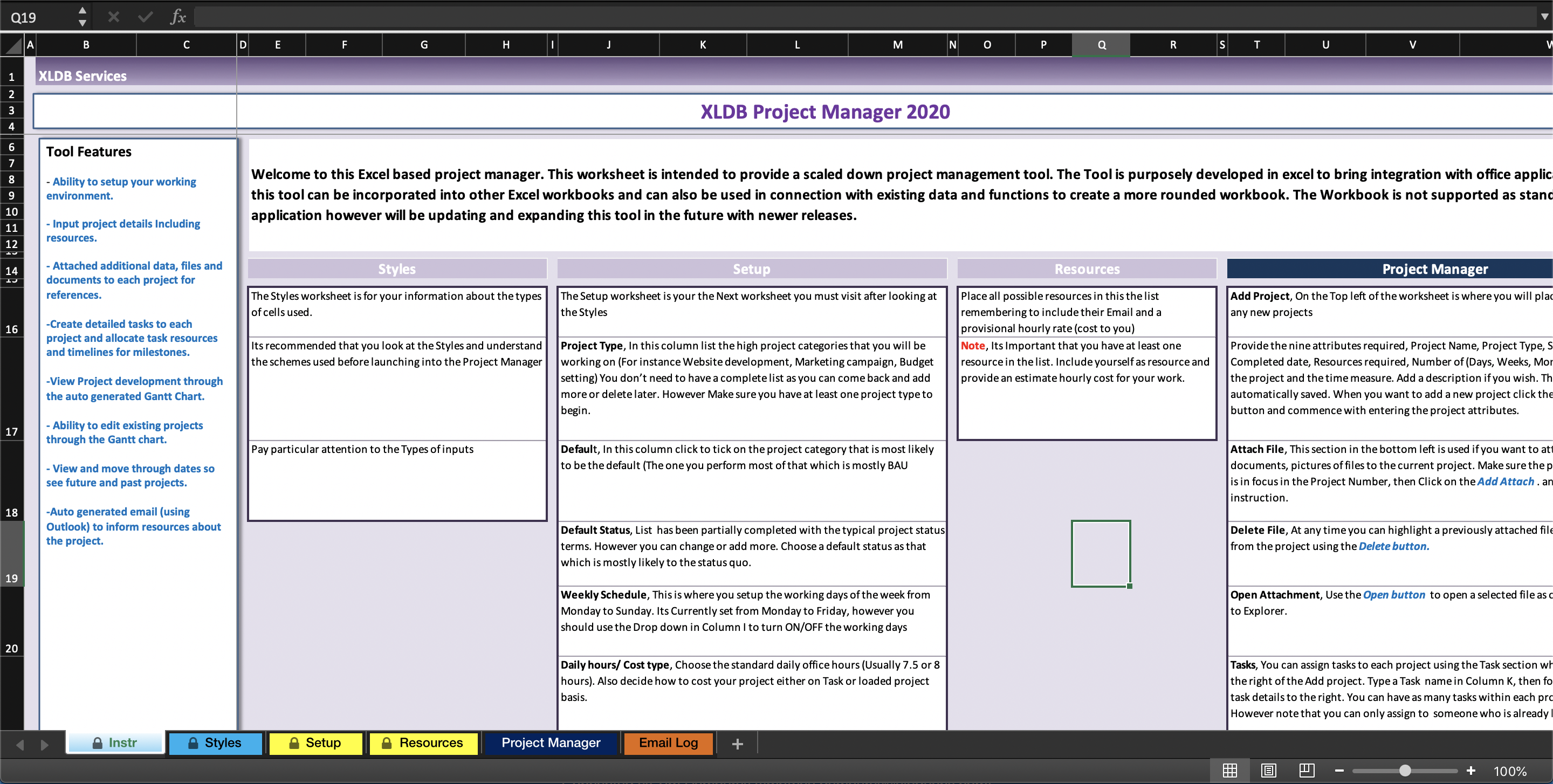Click 'Auto generated email' feature text
Image resolution: width=1553 pixels, height=784 pixels.
tap(134, 526)
